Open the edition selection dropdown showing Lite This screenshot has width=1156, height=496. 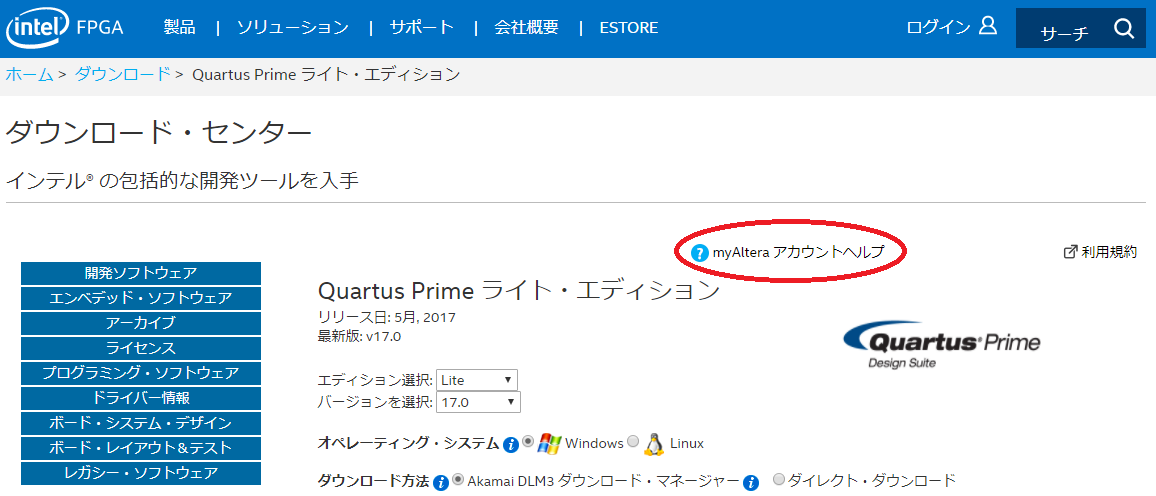coord(477,380)
